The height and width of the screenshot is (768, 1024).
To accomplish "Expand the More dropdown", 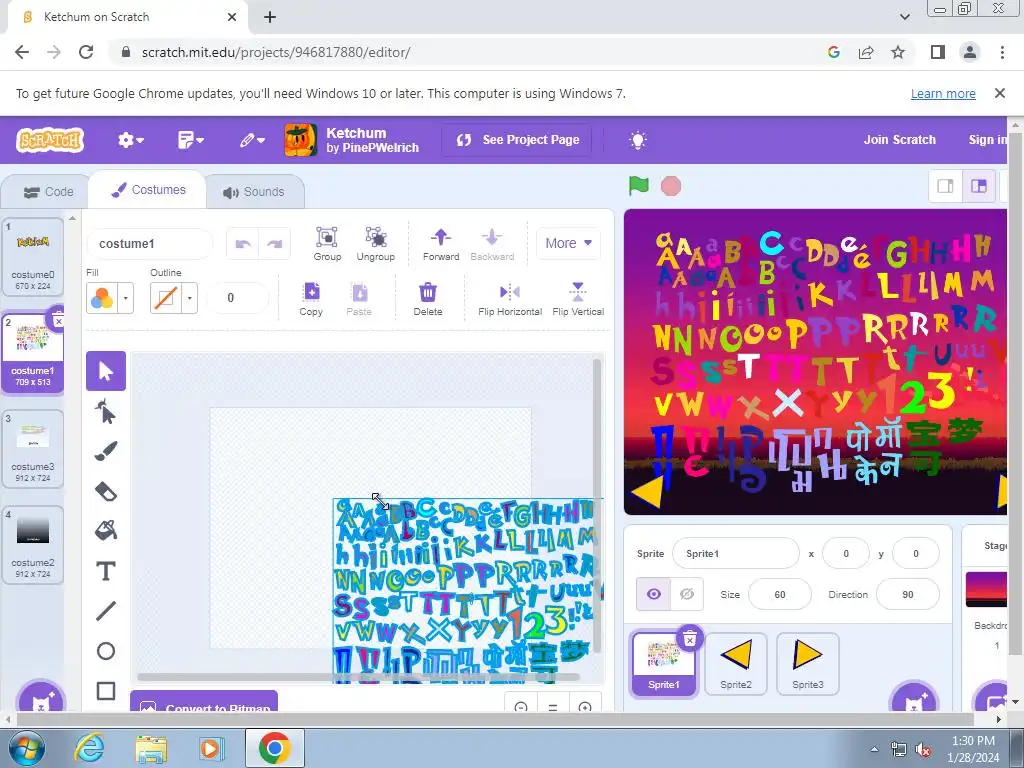I will click(x=568, y=243).
